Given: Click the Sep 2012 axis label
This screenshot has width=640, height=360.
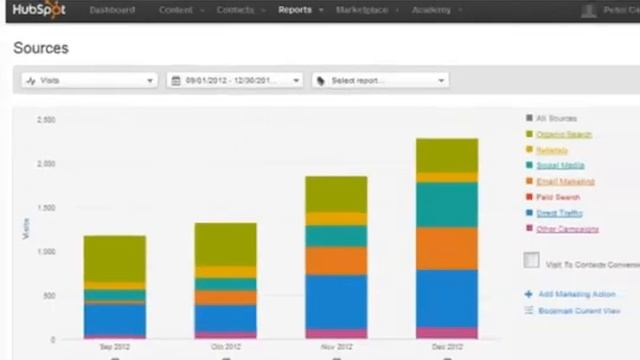Looking at the screenshot, I should [115, 347].
